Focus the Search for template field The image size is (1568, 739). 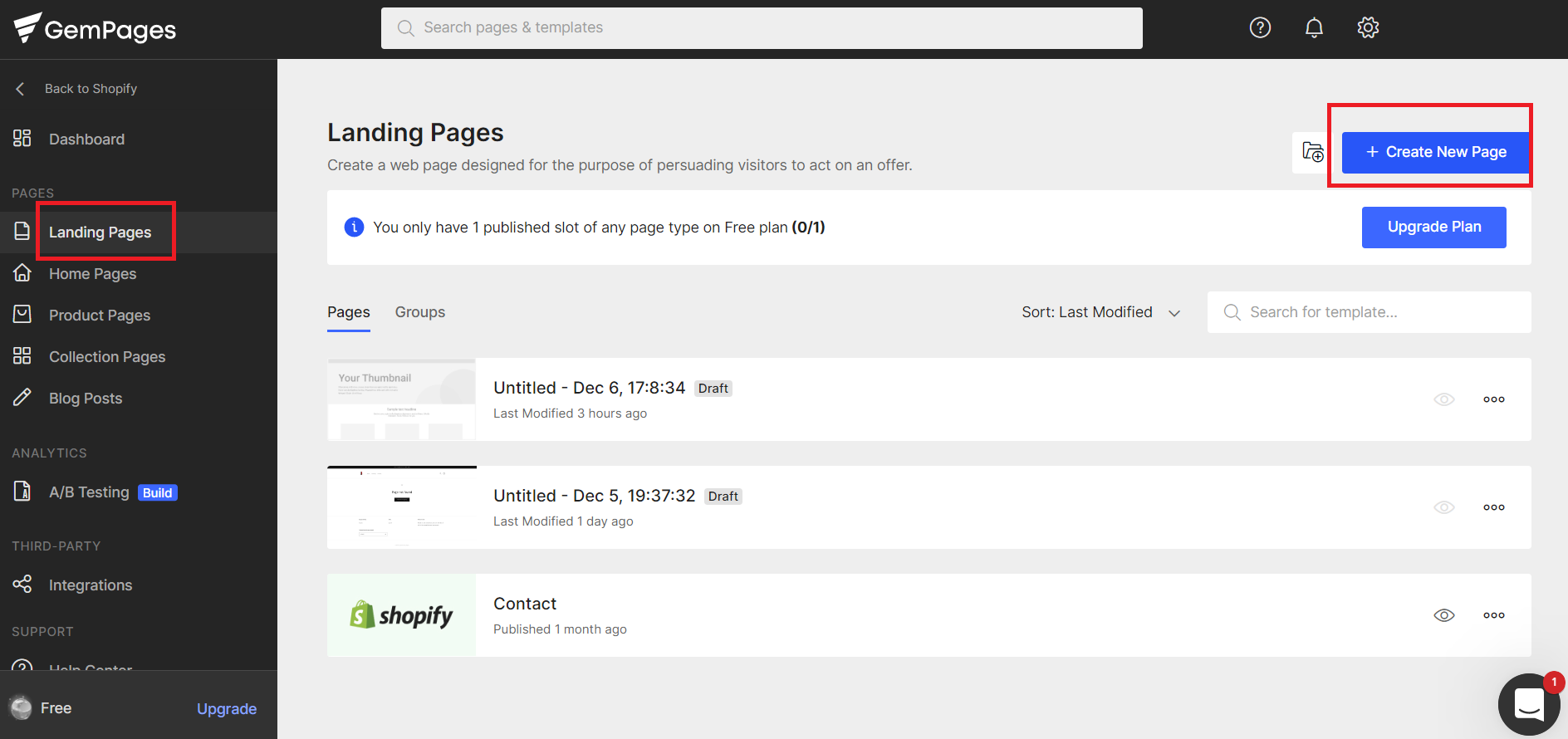(x=1369, y=312)
